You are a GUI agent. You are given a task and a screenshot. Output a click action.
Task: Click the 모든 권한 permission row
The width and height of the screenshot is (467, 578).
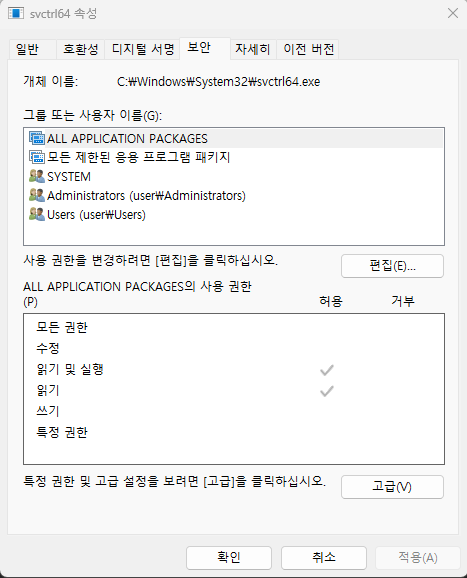click(234, 327)
